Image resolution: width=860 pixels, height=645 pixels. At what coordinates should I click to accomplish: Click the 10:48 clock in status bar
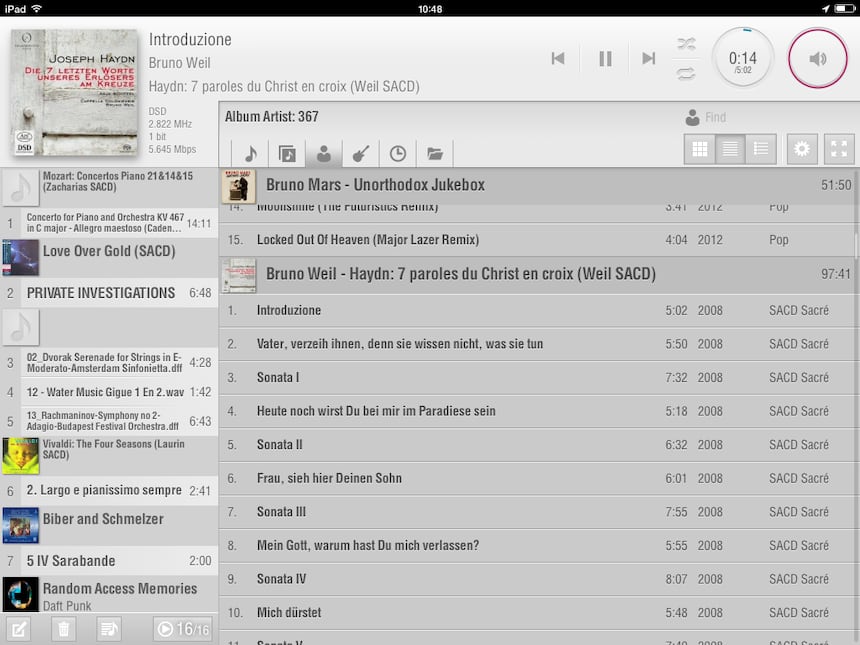[430, 9]
